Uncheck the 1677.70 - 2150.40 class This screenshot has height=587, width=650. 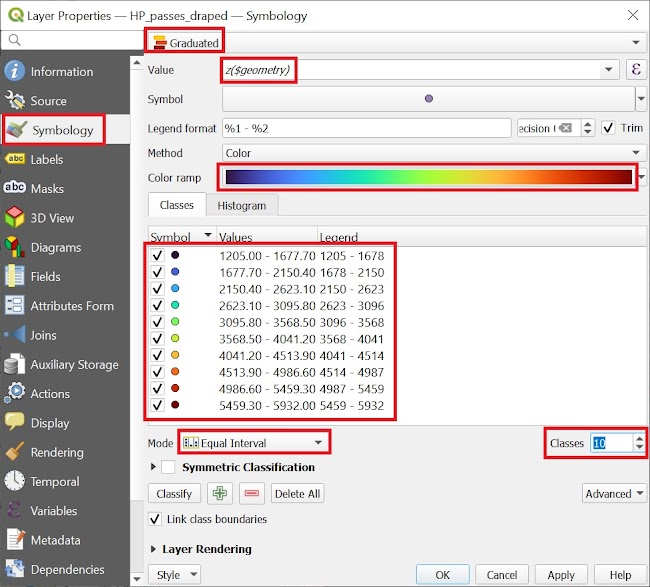click(158, 272)
